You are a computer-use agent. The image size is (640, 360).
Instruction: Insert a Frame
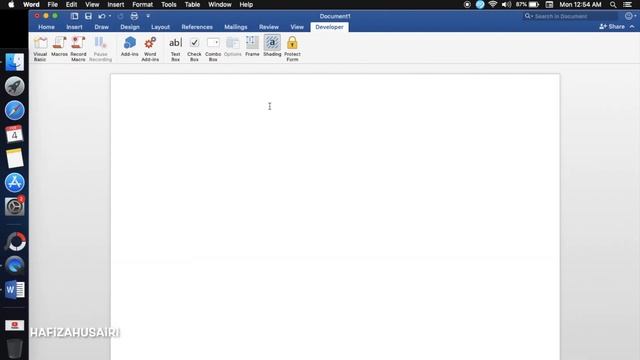[252, 46]
